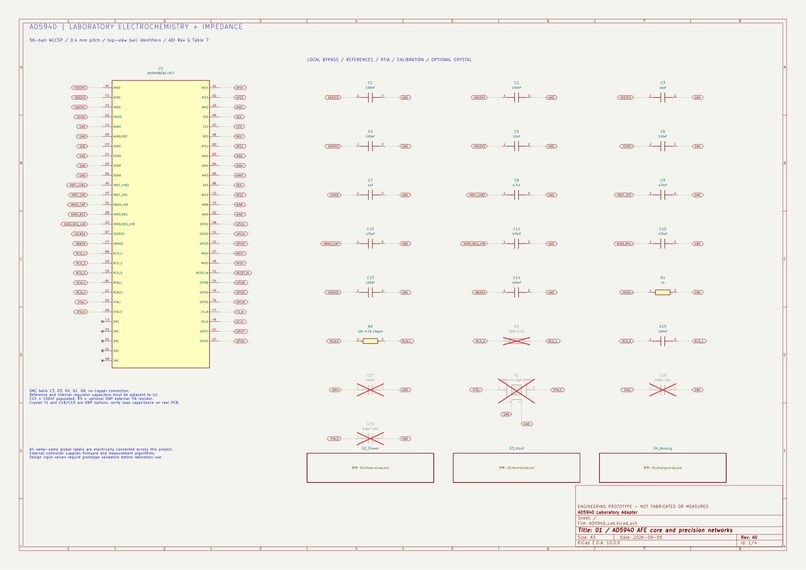The width and height of the screenshot is (806, 570).
Task: Select capacitor C2 symbol
Action: point(516,97)
